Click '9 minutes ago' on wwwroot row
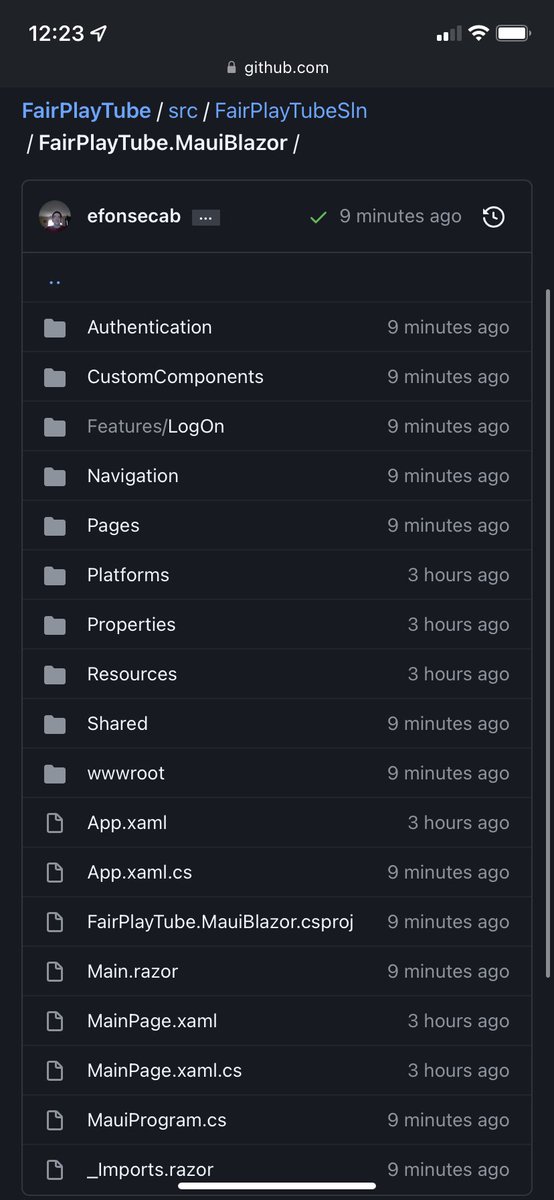Image resolution: width=554 pixels, height=1200 pixels. (448, 773)
